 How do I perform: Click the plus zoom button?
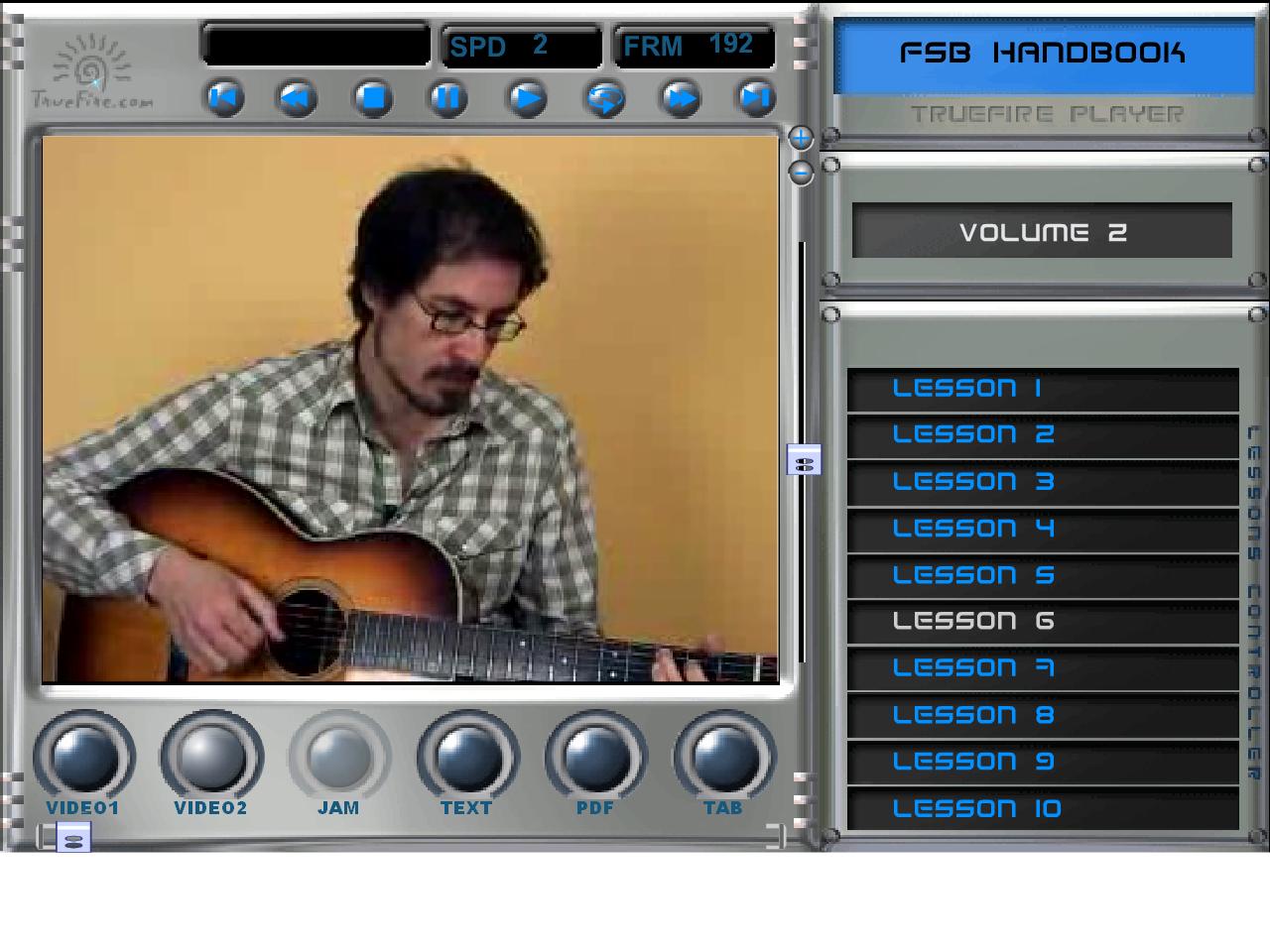[x=801, y=138]
